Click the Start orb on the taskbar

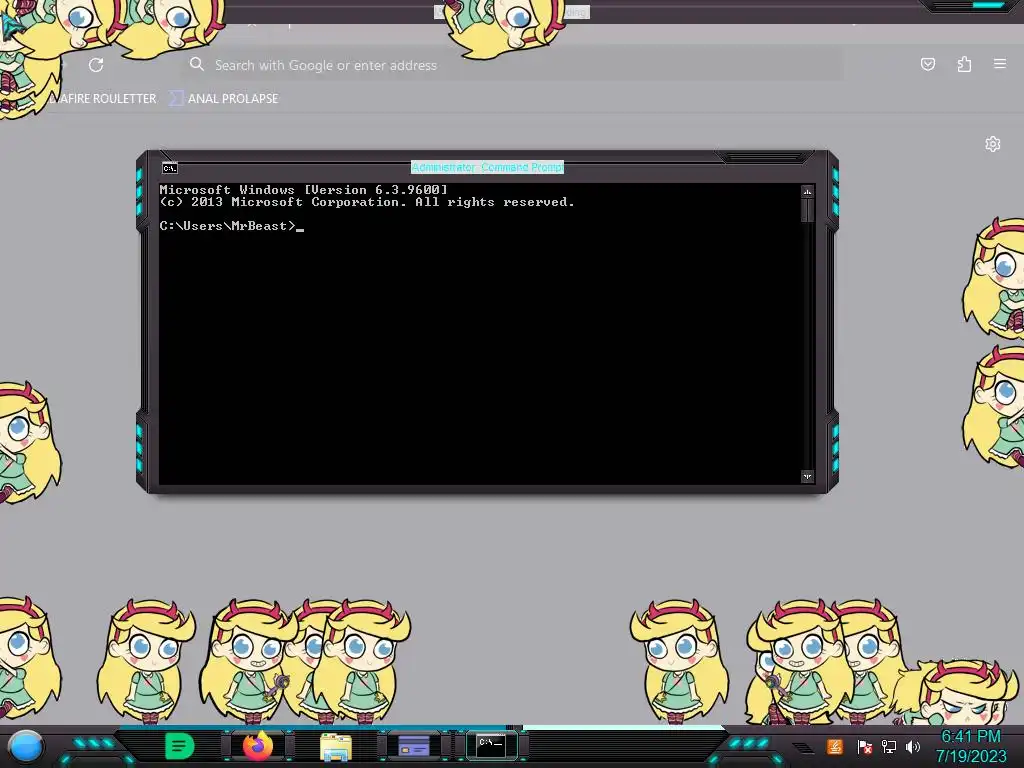(x=26, y=746)
